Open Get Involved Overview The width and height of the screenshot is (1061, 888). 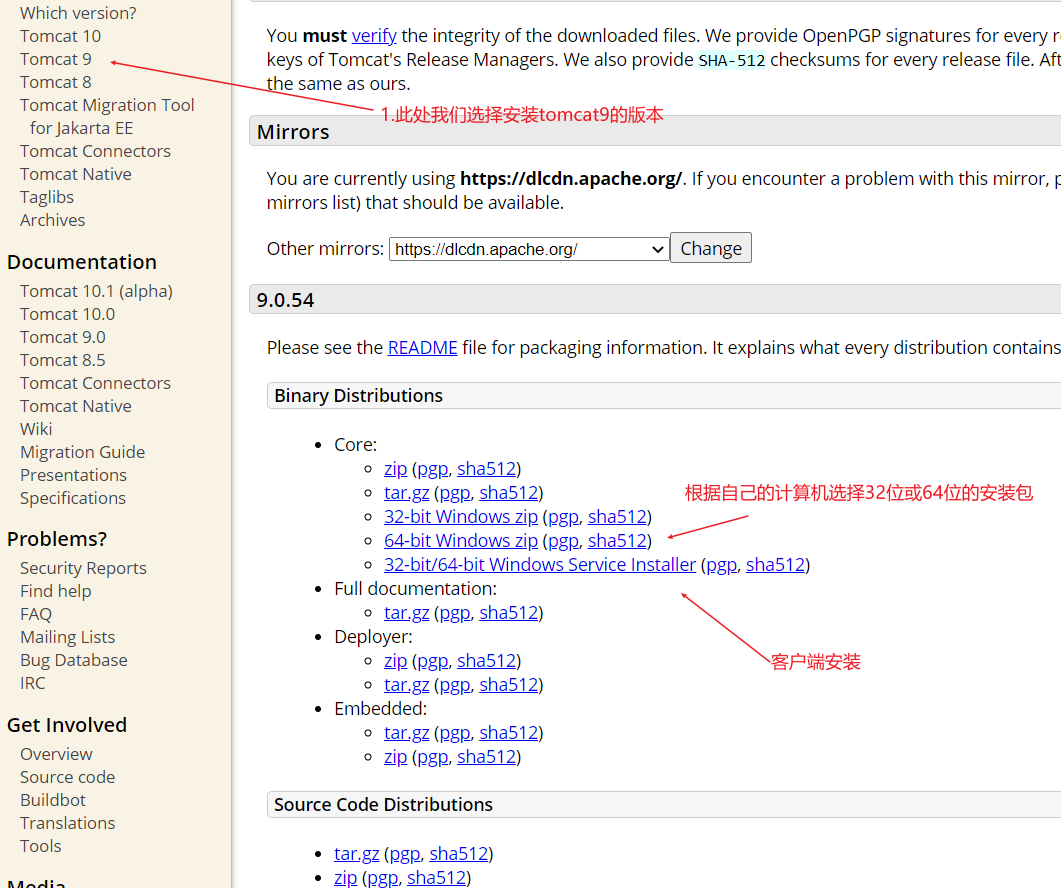click(56, 754)
